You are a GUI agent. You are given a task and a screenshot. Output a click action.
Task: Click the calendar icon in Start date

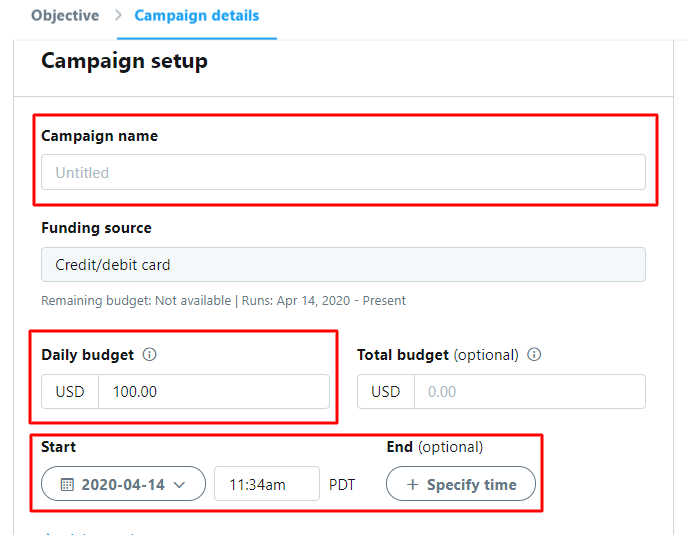pos(67,485)
